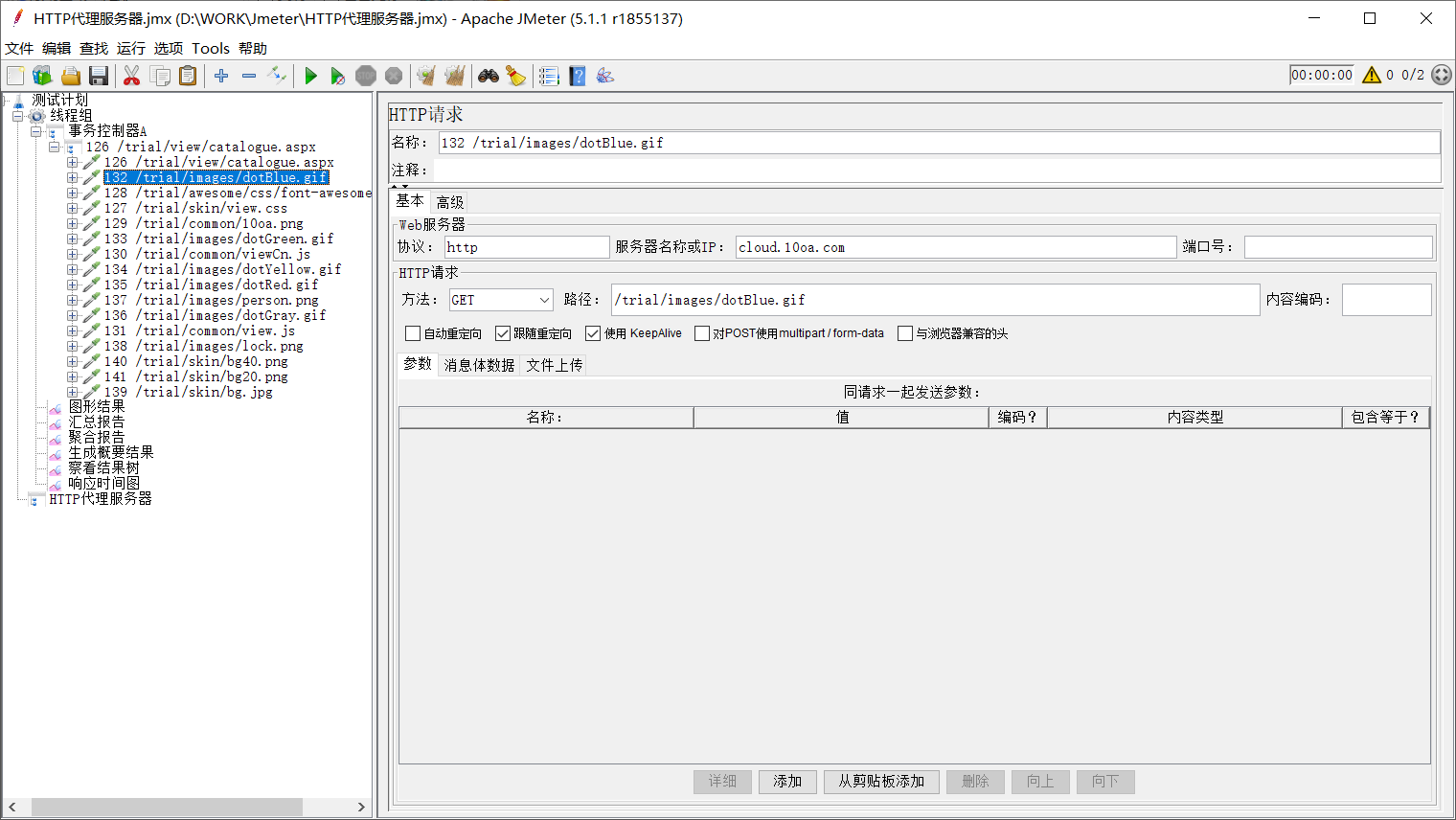Select the 察看结果树 listener
1456x820 pixels.
click(103, 467)
